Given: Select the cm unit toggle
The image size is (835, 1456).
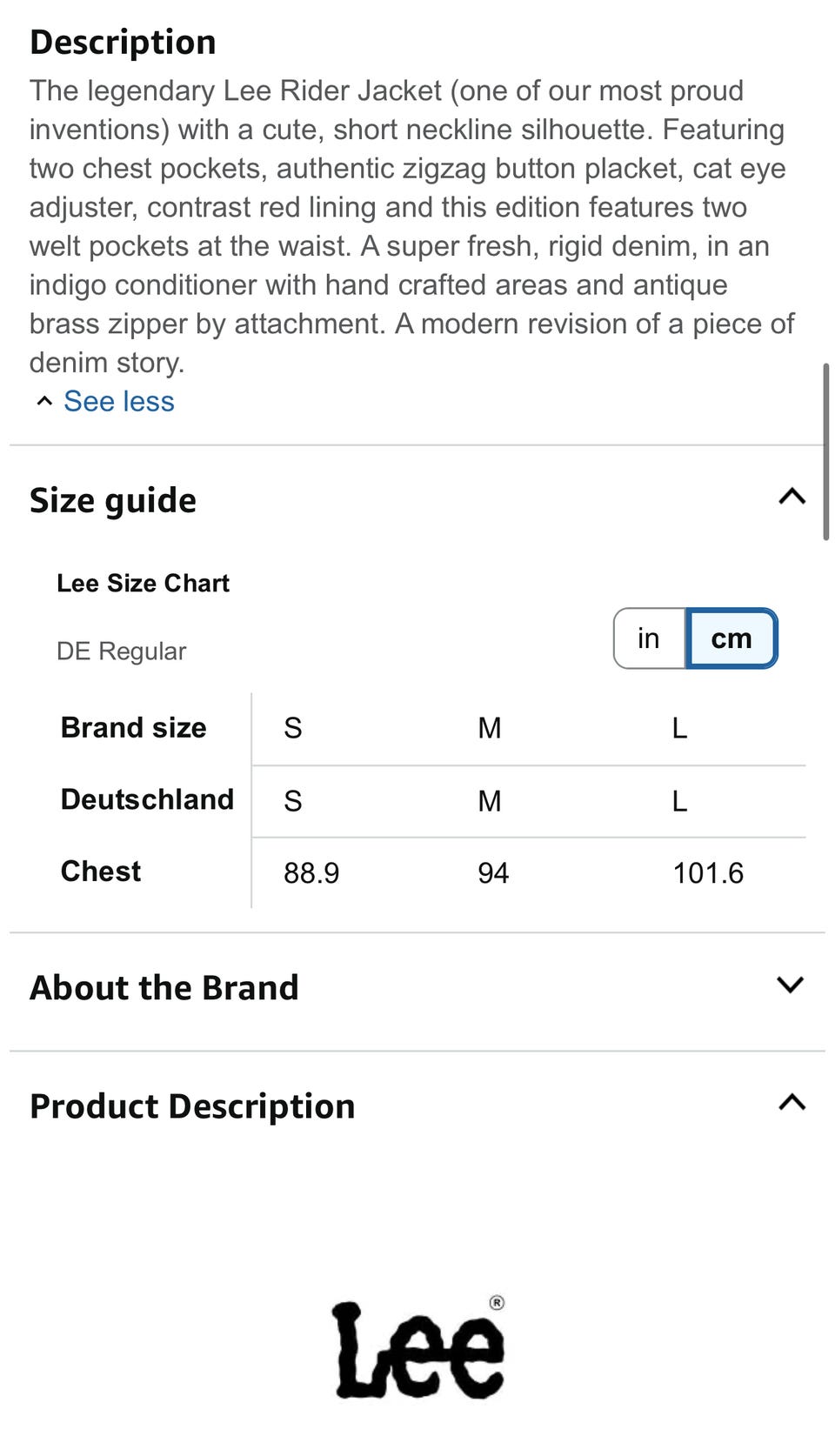Looking at the screenshot, I should click(731, 638).
